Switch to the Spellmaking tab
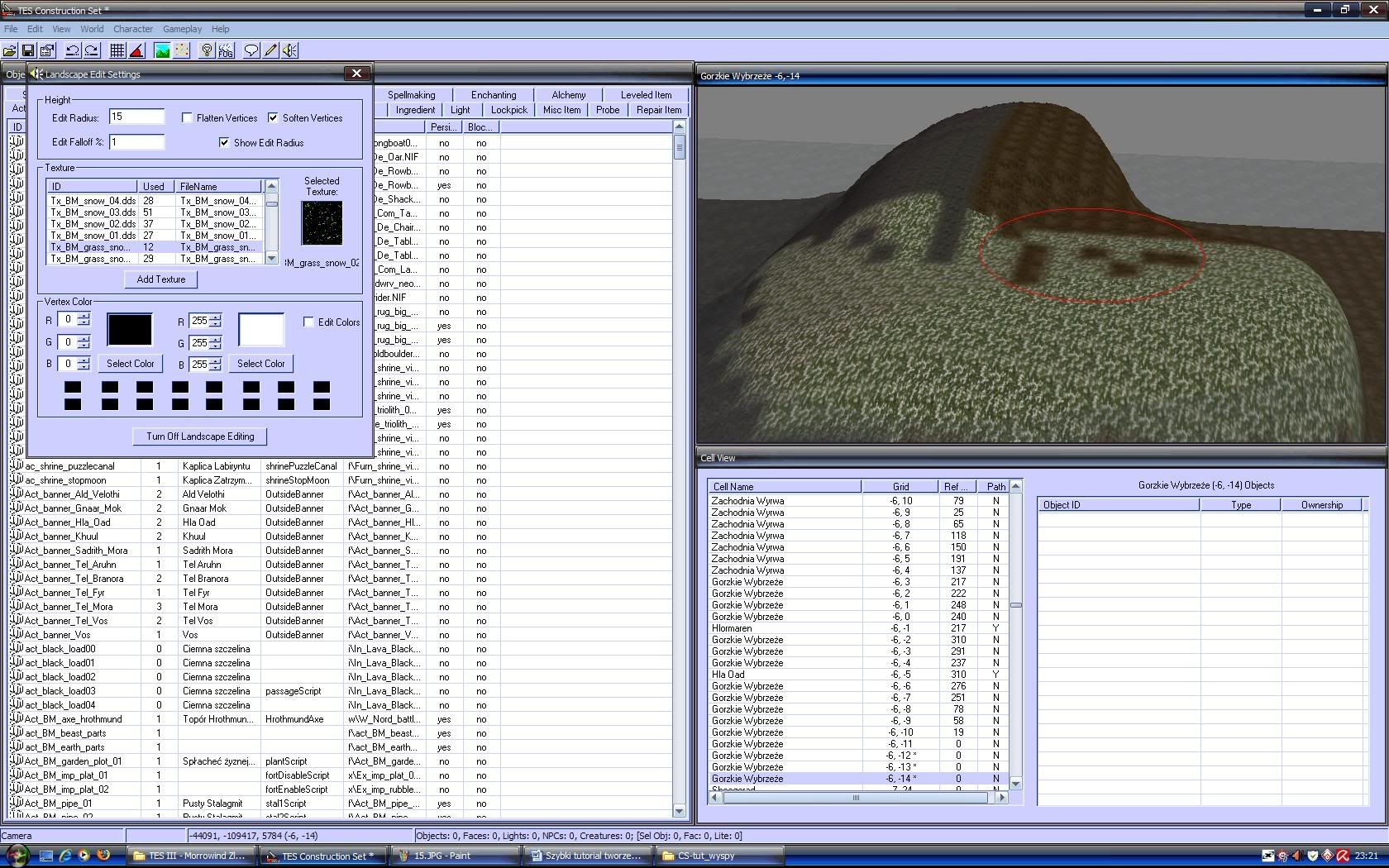The width and height of the screenshot is (1389, 868). pos(411,95)
